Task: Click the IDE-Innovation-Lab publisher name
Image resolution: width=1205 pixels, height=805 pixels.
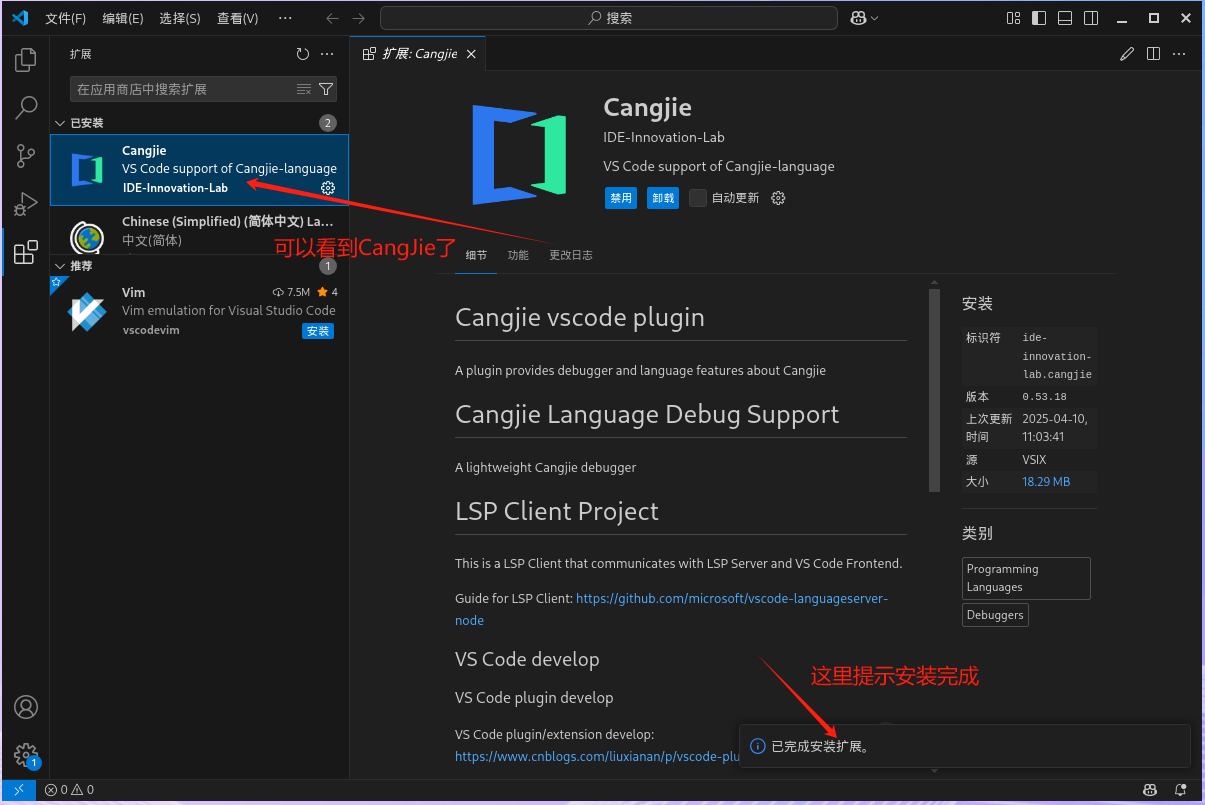Action: [664, 137]
